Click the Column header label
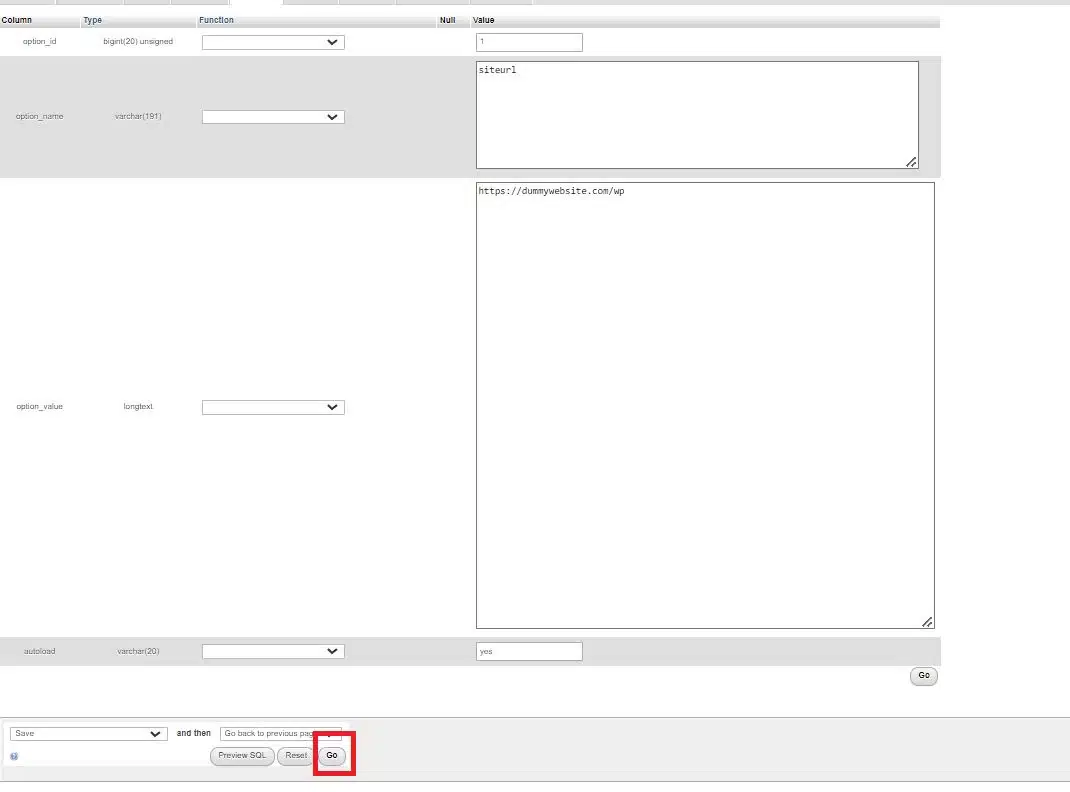The height and width of the screenshot is (792, 1070). (17, 20)
